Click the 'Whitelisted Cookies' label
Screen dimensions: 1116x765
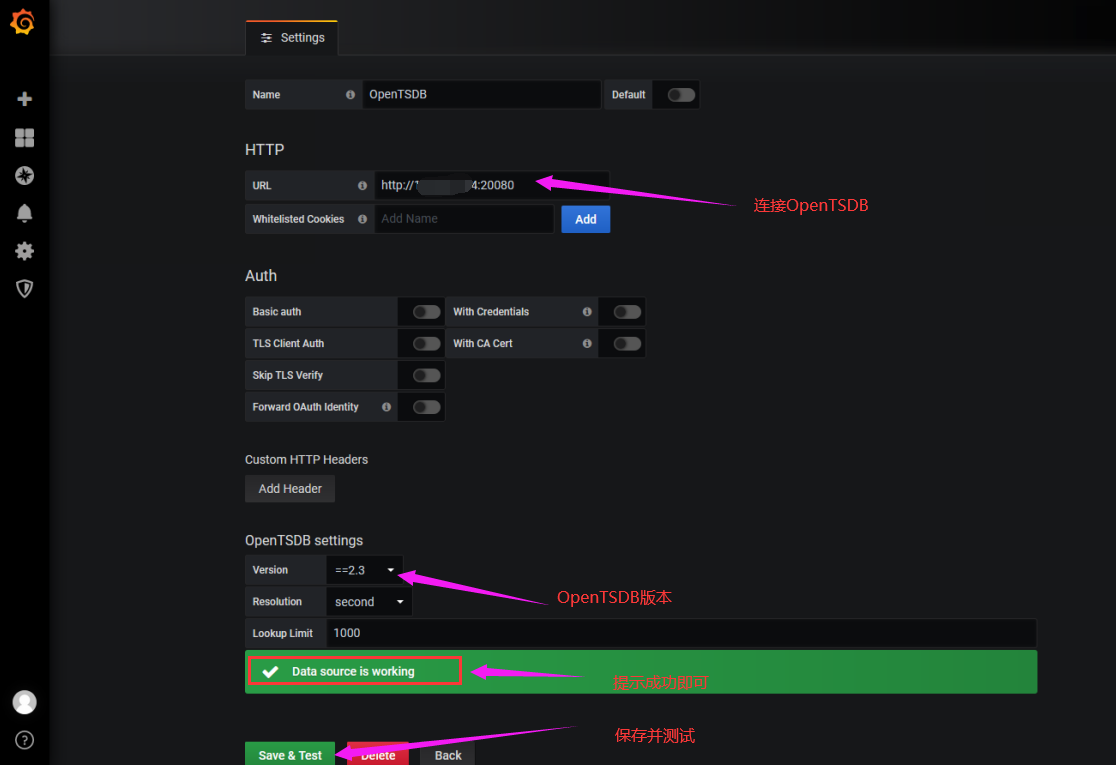pos(298,219)
